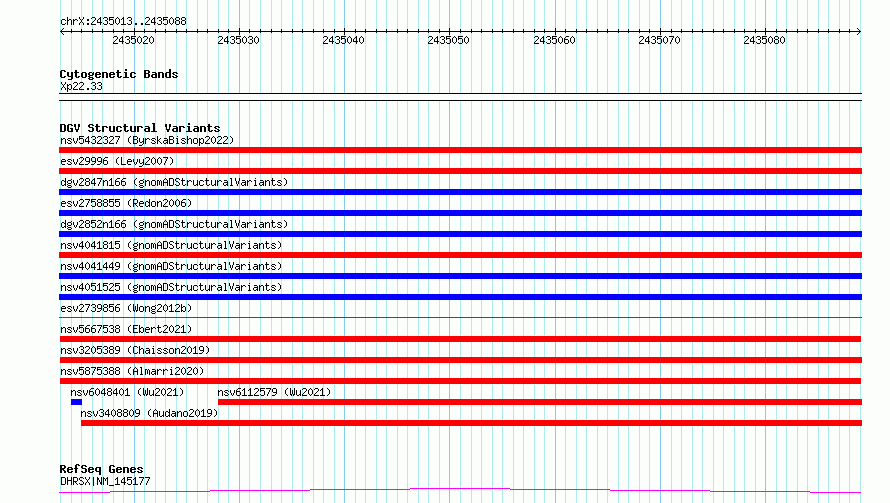Click the red bar under nsv6112579
This screenshot has width=890, height=503.
[540, 402]
